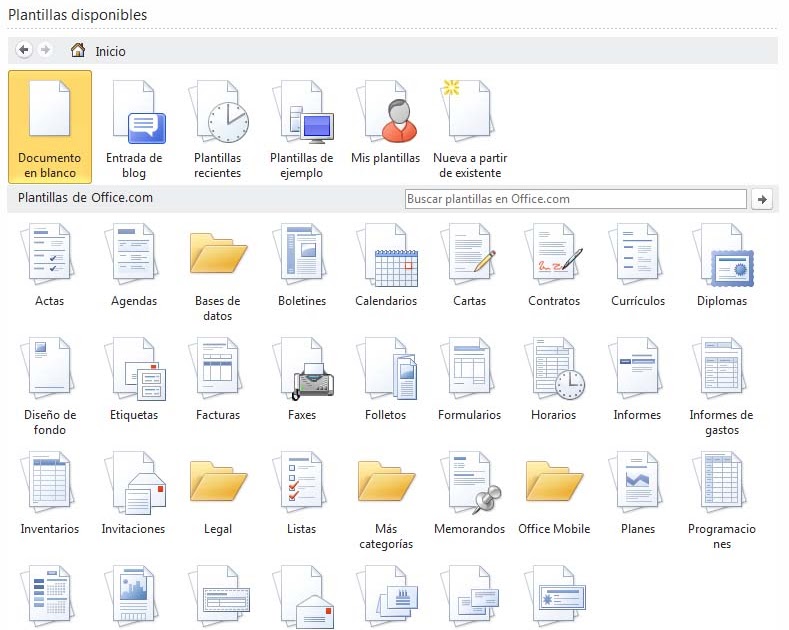This screenshot has width=789, height=630.
Task: Open the Boletines template category
Action: [302, 264]
